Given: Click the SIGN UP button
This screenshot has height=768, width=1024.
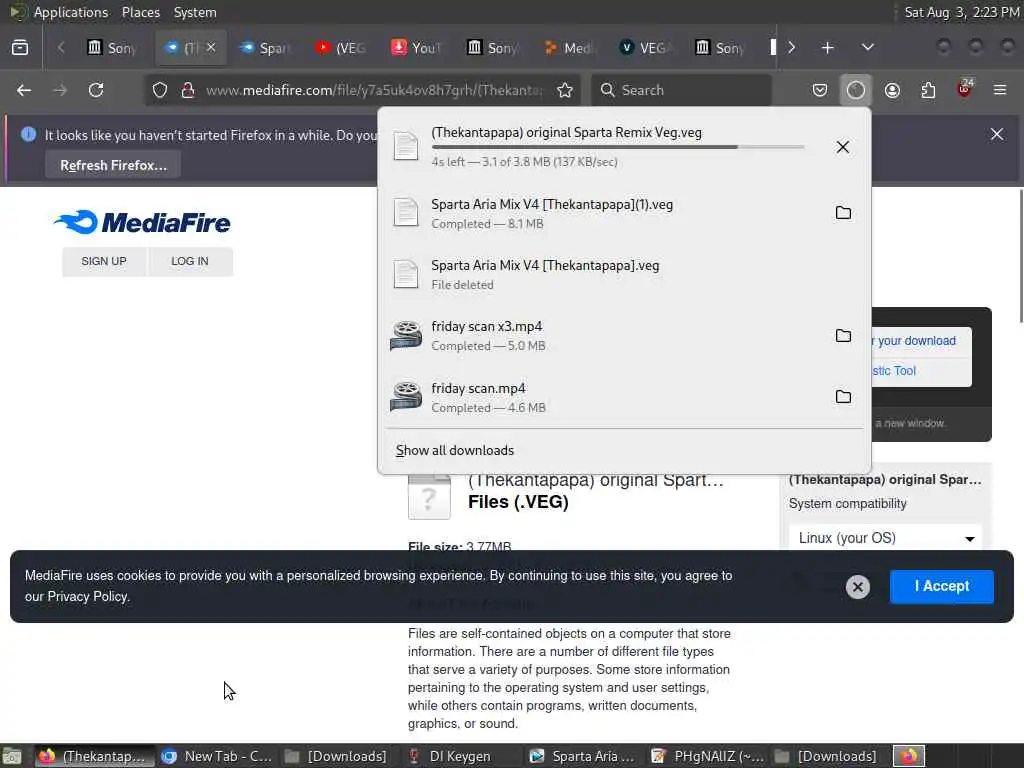Looking at the screenshot, I should tap(104, 261).
